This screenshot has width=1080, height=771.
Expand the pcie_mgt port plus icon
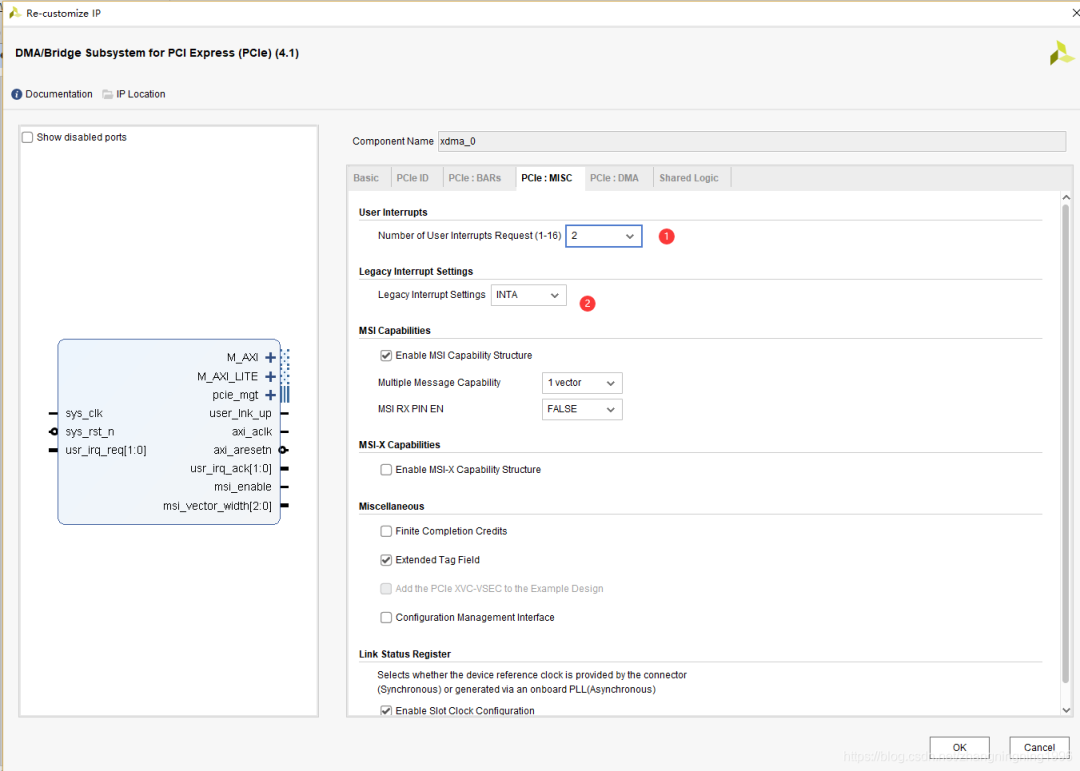[270, 395]
